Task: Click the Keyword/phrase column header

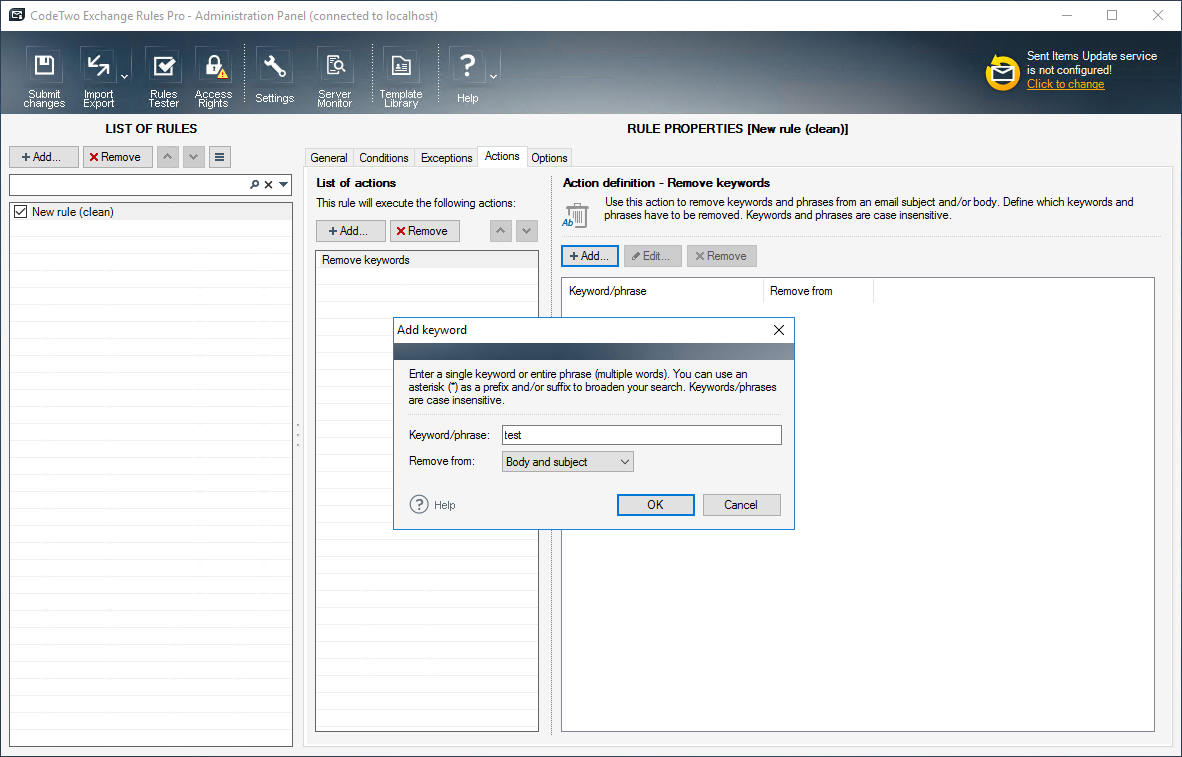Action: tap(663, 291)
